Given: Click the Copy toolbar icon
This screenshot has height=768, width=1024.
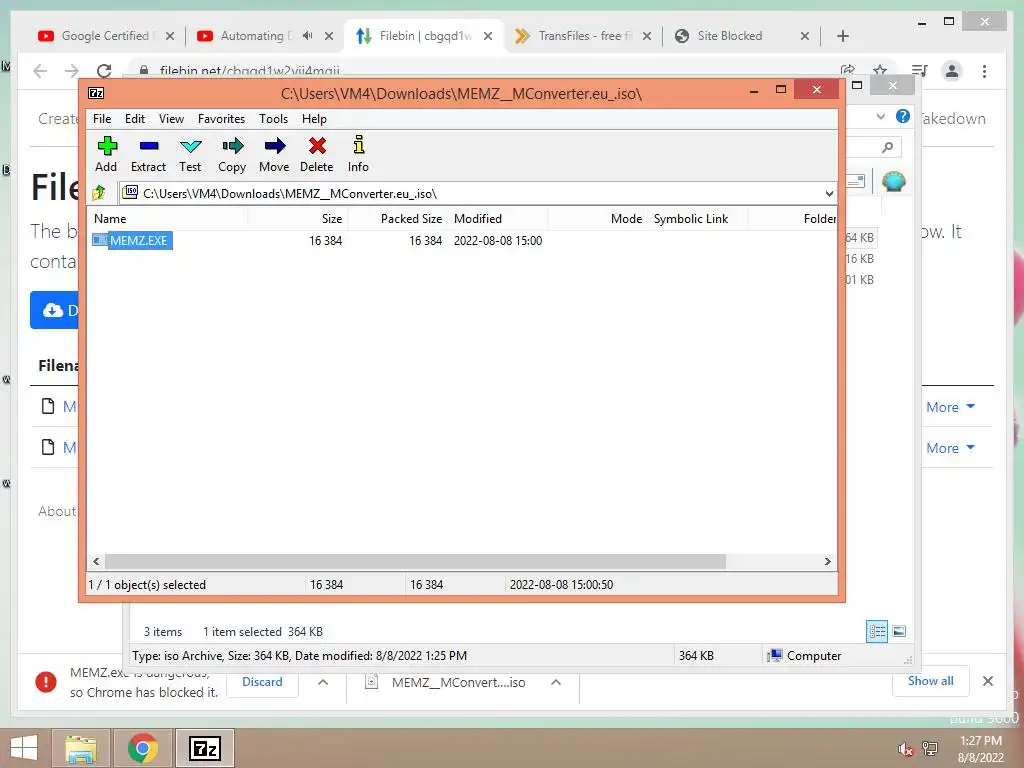Looking at the screenshot, I should 232,154.
